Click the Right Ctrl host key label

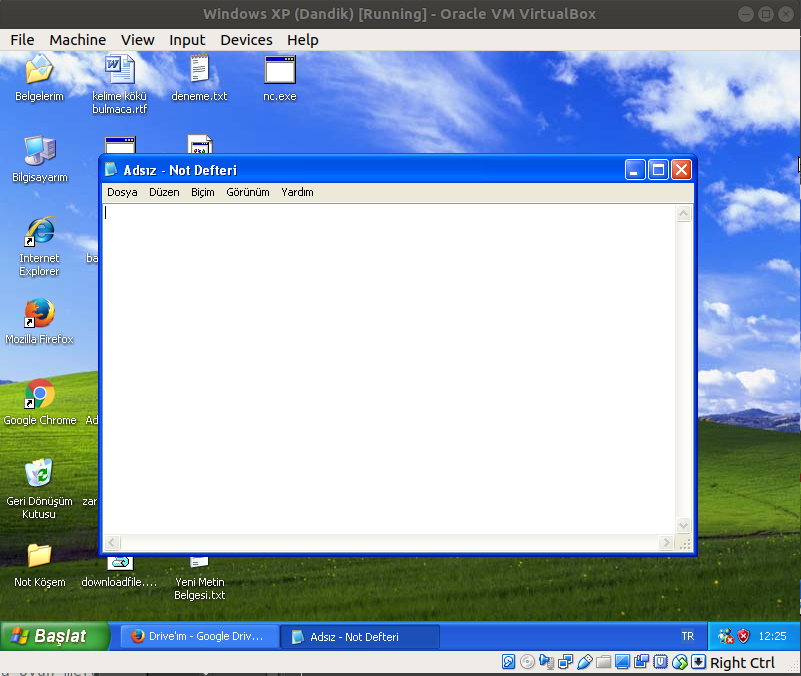coord(742,663)
